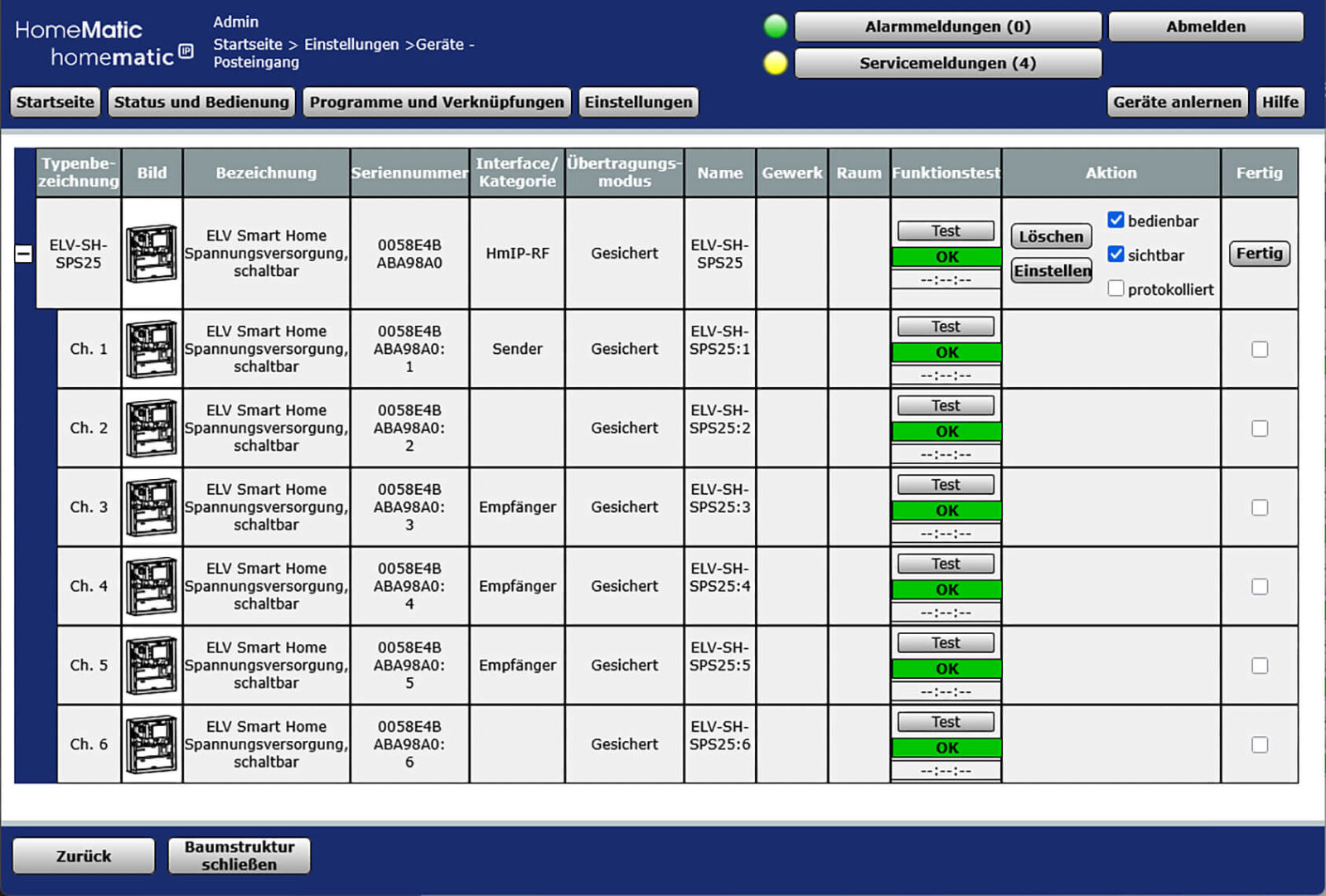Click the Ch. 2 device picture
This screenshot has height=896, width=1326.
(x=152, y=428)
